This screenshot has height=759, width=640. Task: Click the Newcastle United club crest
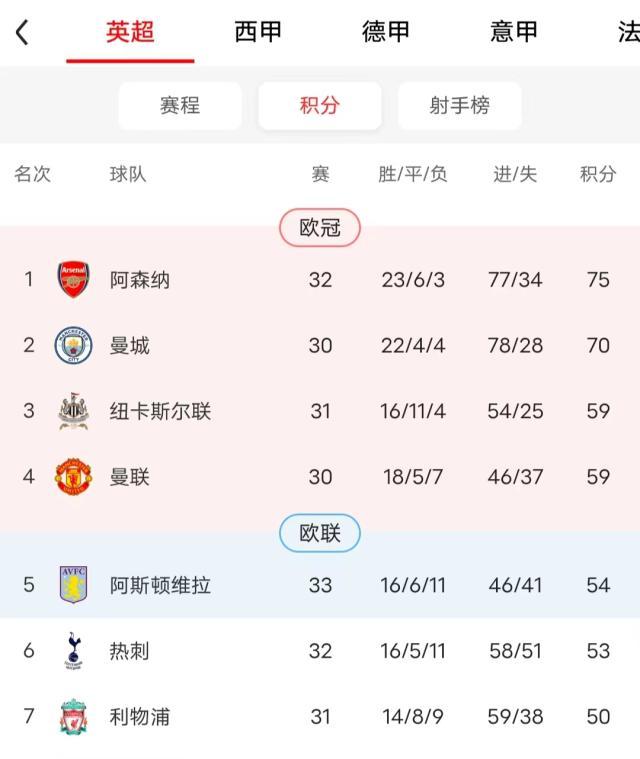(x=73, y=412)
